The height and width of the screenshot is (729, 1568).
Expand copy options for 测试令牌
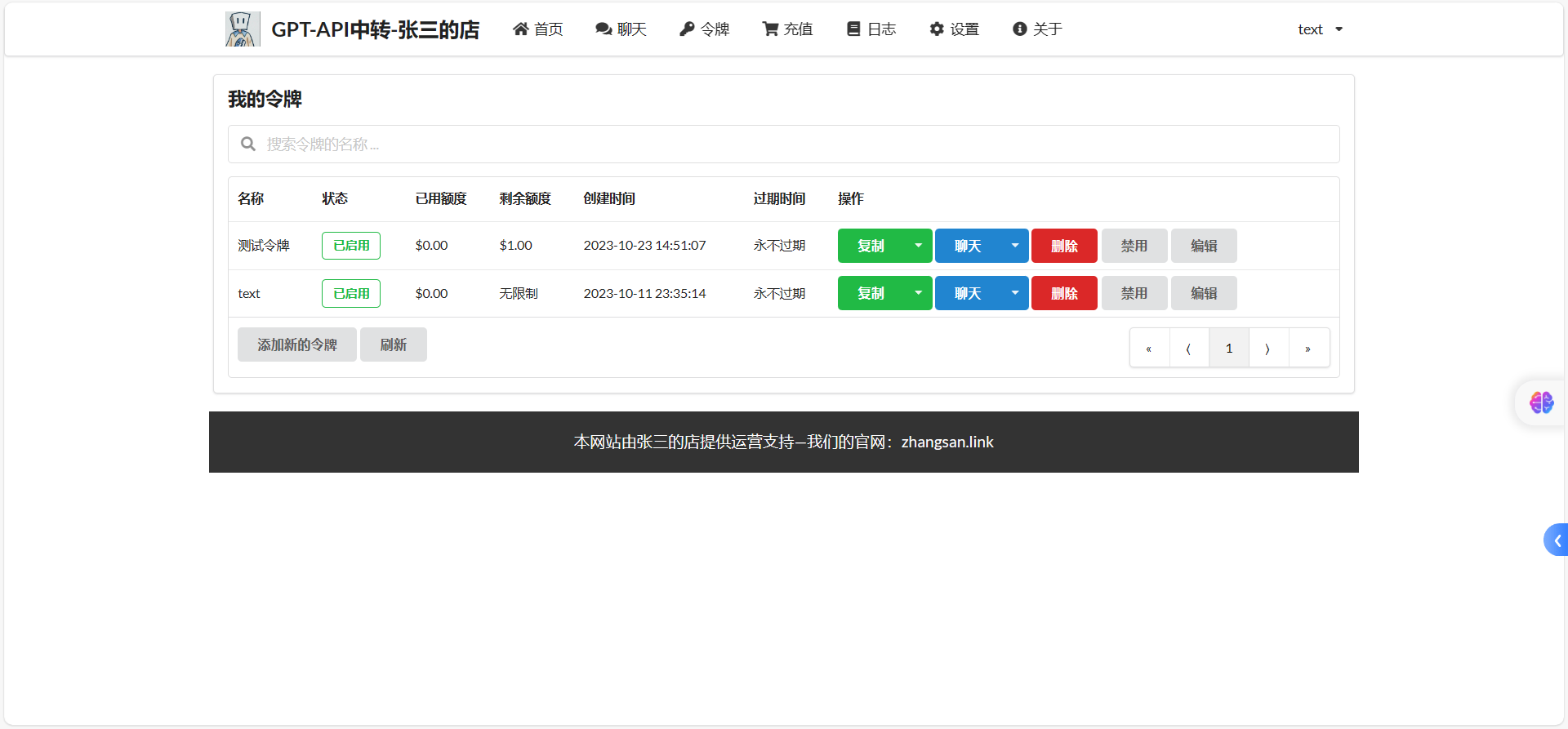pyautogui.click(x=919, y=246)
